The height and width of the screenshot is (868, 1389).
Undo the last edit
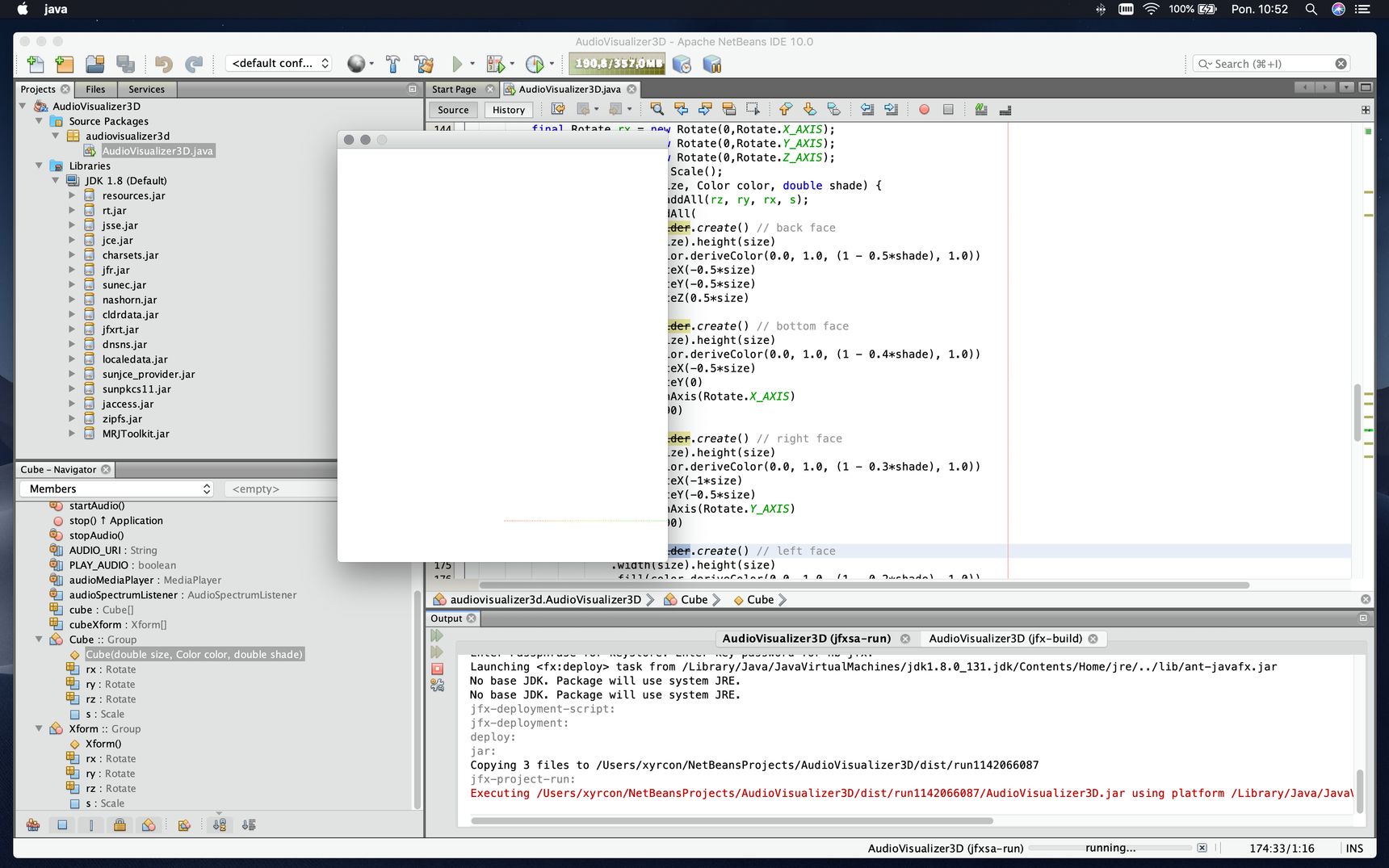click(164, 64)
